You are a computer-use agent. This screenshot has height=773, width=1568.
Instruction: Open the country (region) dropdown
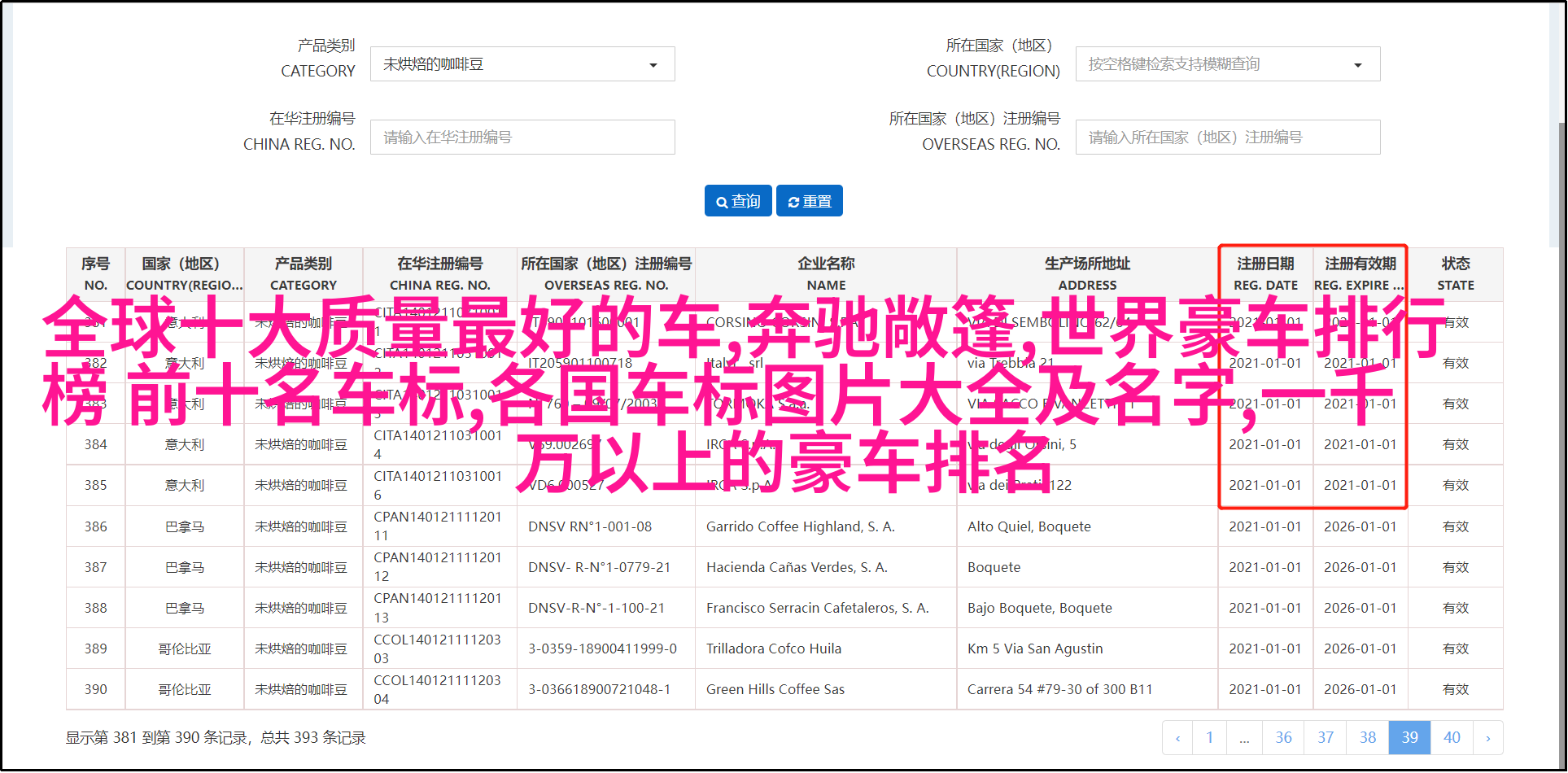[x=1228, y=64]
